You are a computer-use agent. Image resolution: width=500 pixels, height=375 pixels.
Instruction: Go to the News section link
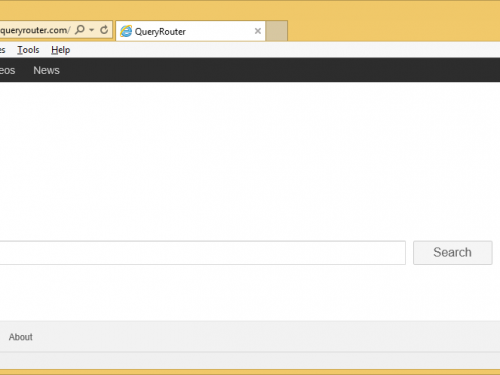click(46, 70)
